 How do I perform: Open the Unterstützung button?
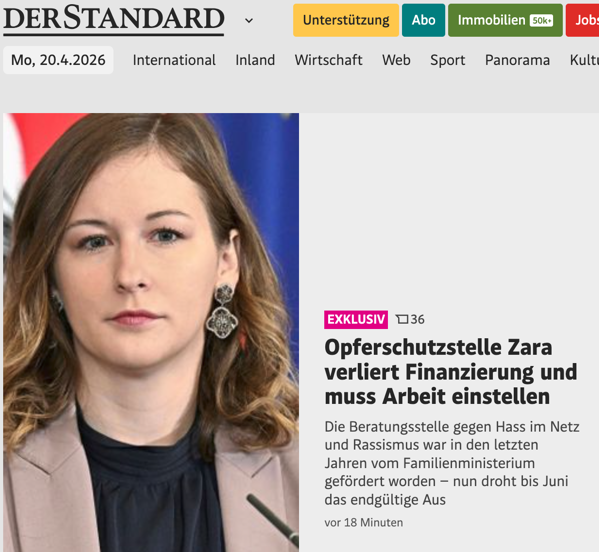pyautogui.click(x=346, y=20)
